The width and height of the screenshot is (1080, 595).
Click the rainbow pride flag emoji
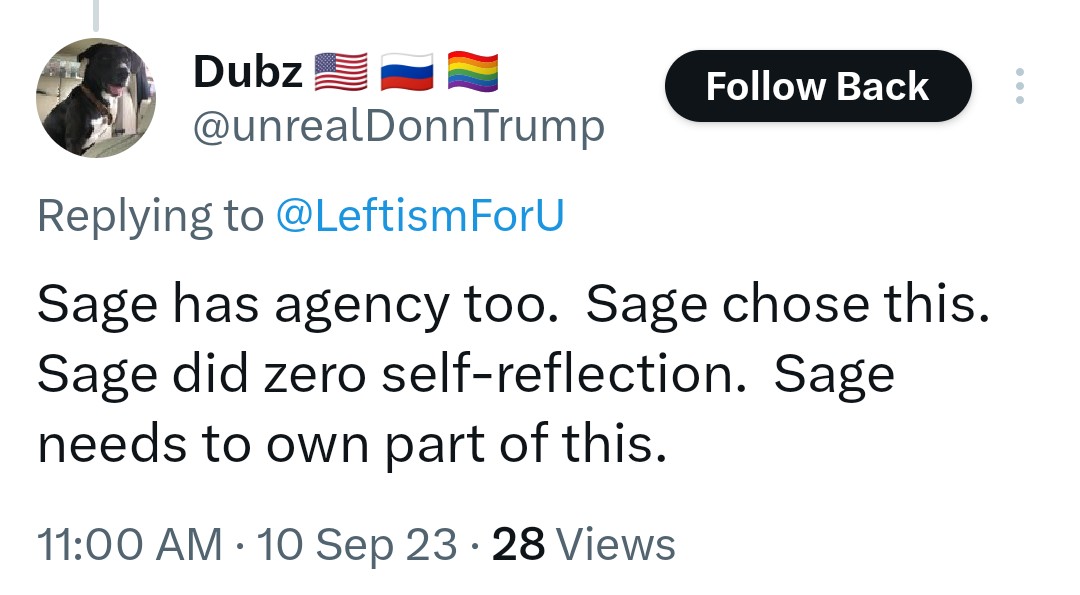click(472, 72)
